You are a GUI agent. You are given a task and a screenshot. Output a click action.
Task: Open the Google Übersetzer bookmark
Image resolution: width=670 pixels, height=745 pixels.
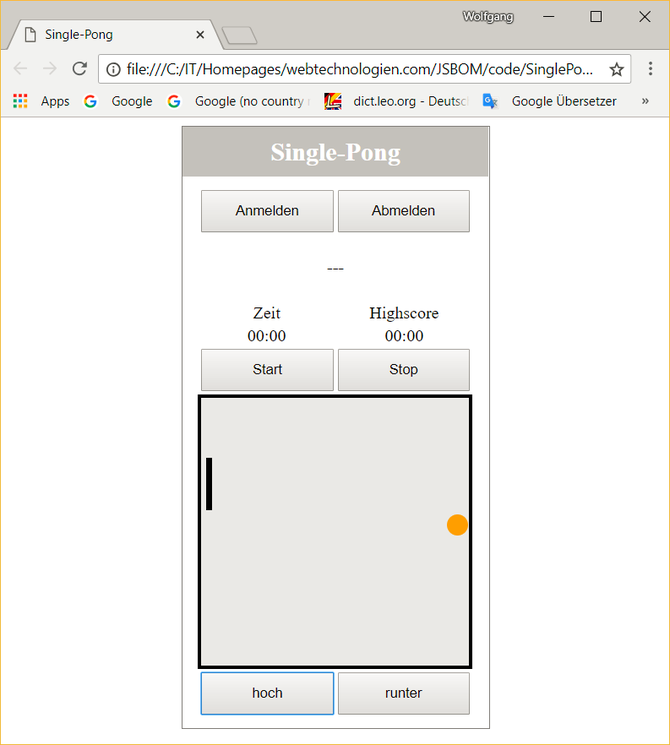[x=549, y=101]
